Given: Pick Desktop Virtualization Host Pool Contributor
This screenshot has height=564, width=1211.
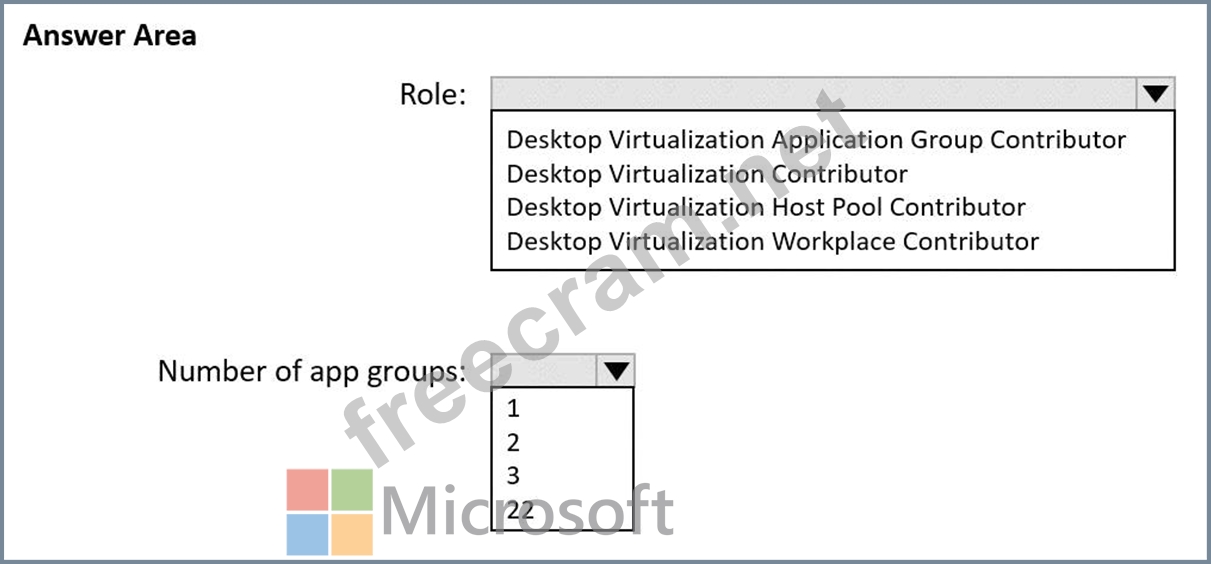Looking at the screenshot, I should coord(766,207).
